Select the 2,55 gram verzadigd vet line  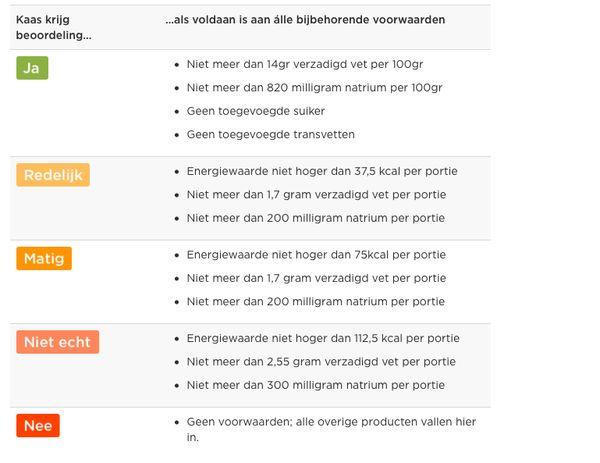[x=321, y=362]
